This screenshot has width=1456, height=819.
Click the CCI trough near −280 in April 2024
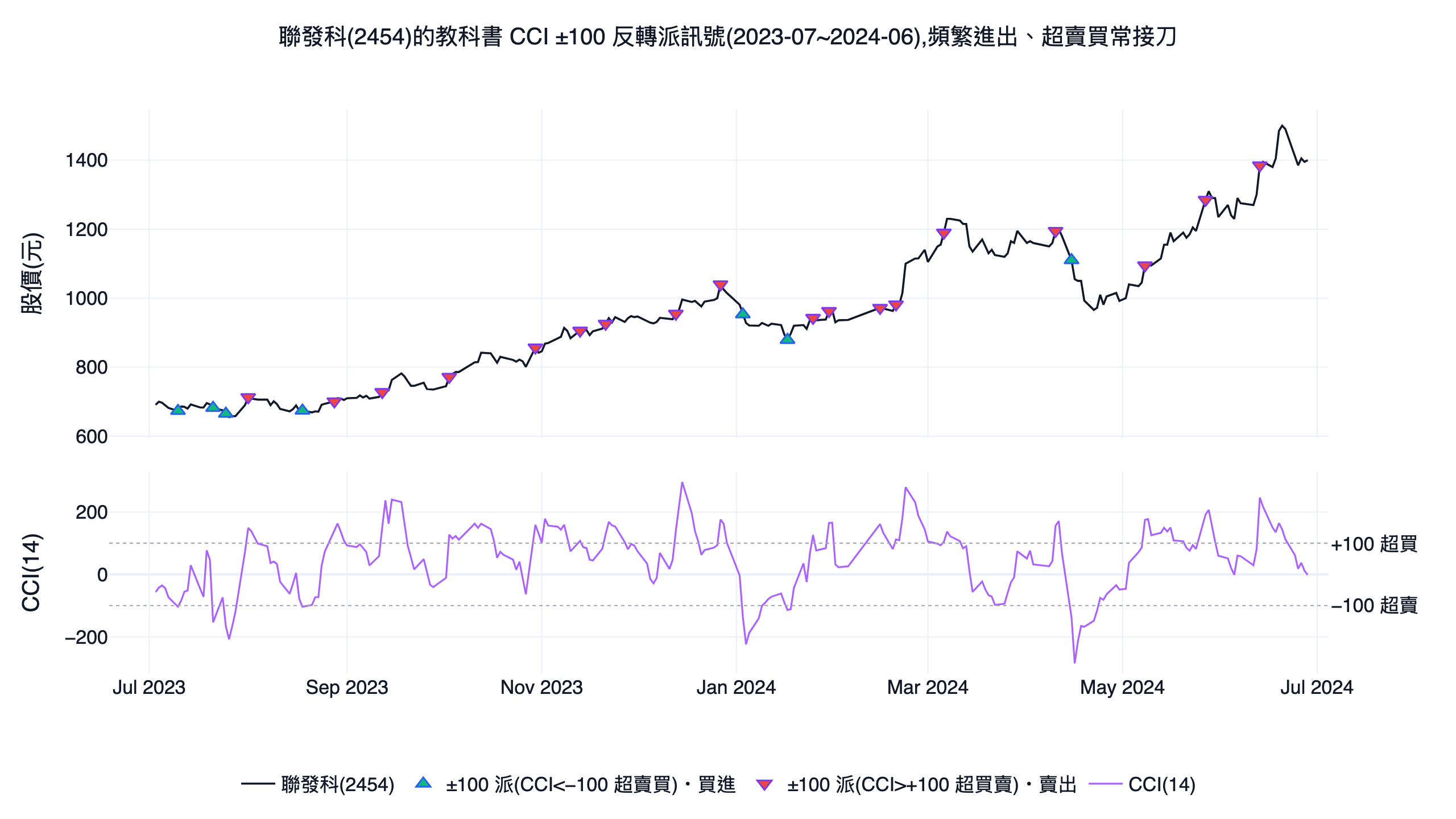[1074, 663]
